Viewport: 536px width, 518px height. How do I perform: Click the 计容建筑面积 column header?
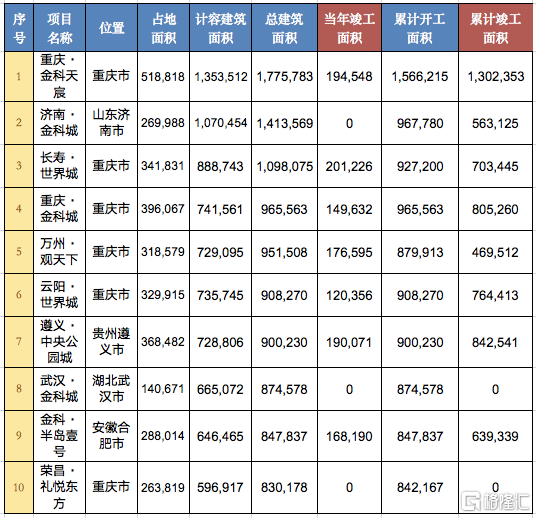[x=220, y=28]
